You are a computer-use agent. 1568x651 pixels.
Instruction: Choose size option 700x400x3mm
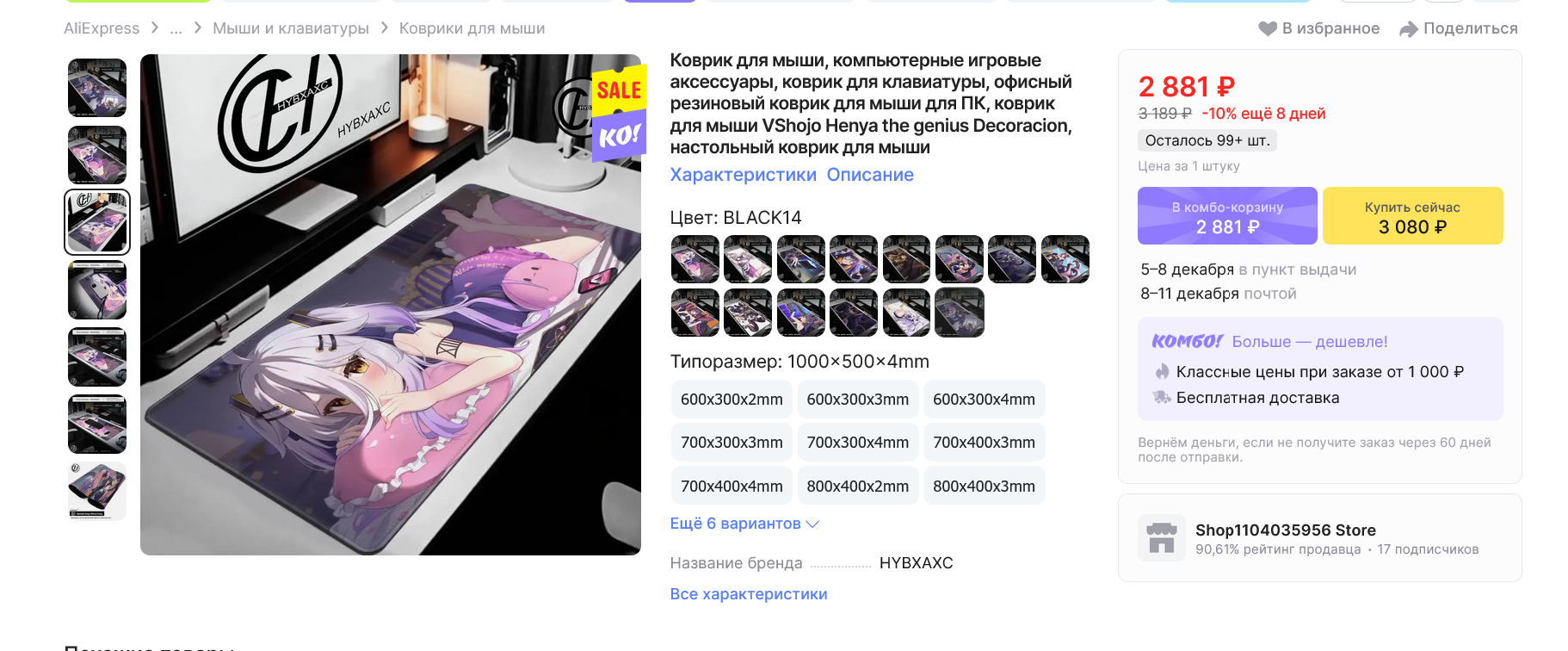click(x=984, y=443)
